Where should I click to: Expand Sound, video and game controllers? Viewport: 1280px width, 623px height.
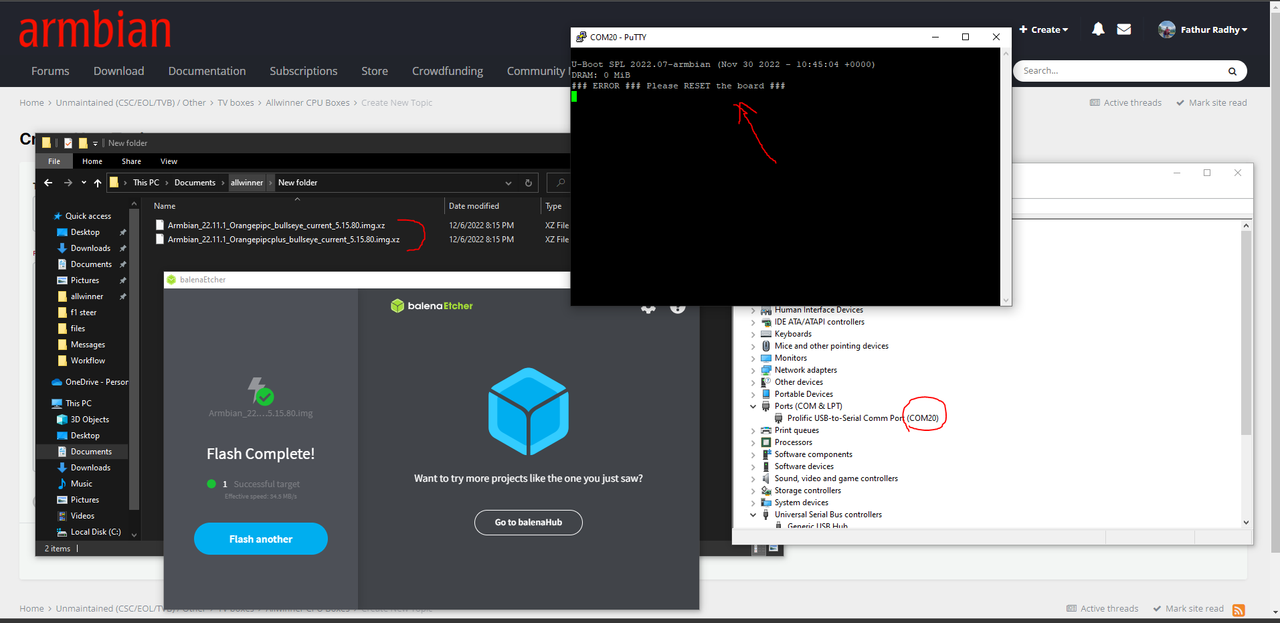point(754,478)
